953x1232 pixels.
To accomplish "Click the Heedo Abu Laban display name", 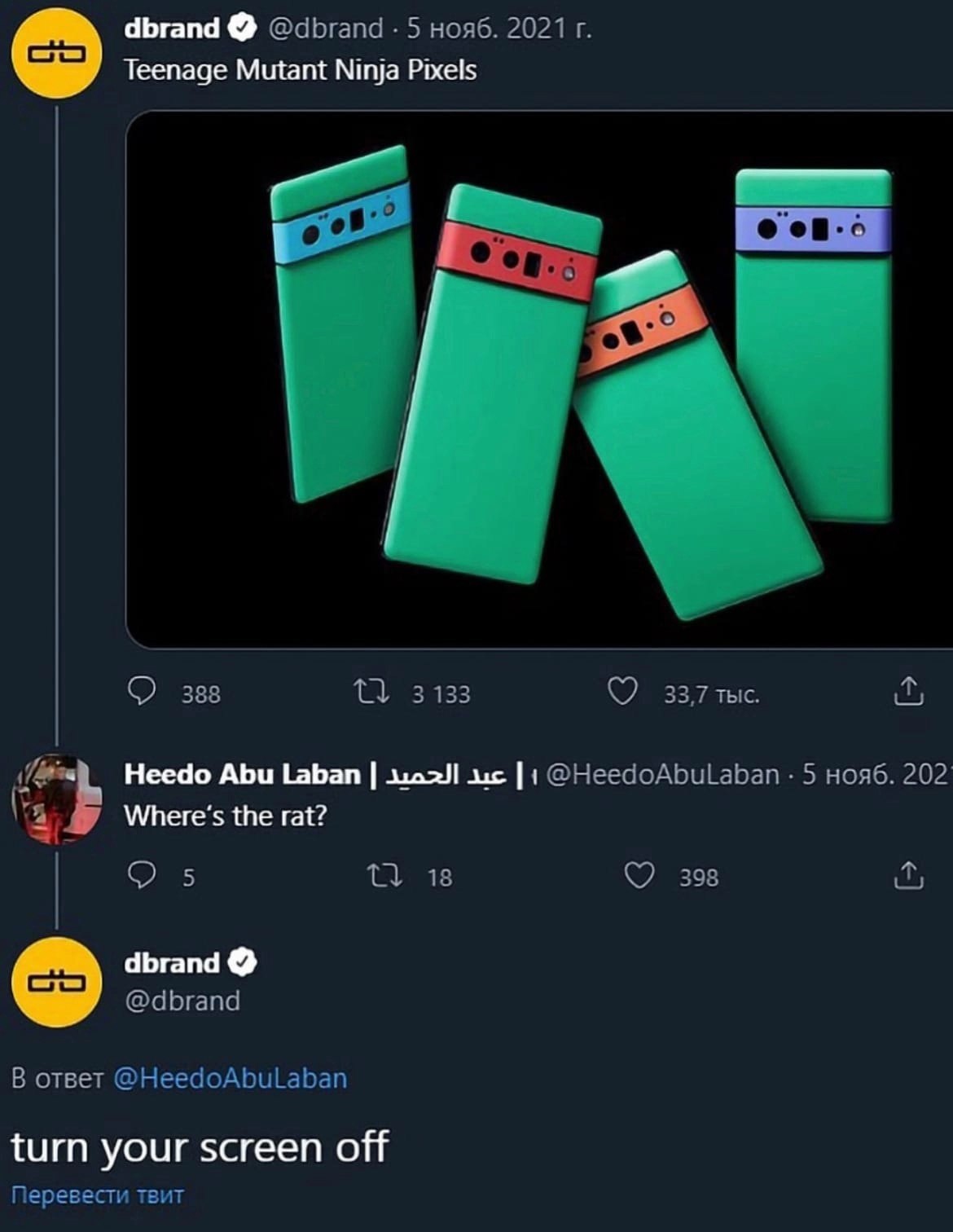I will click(242, 774).
